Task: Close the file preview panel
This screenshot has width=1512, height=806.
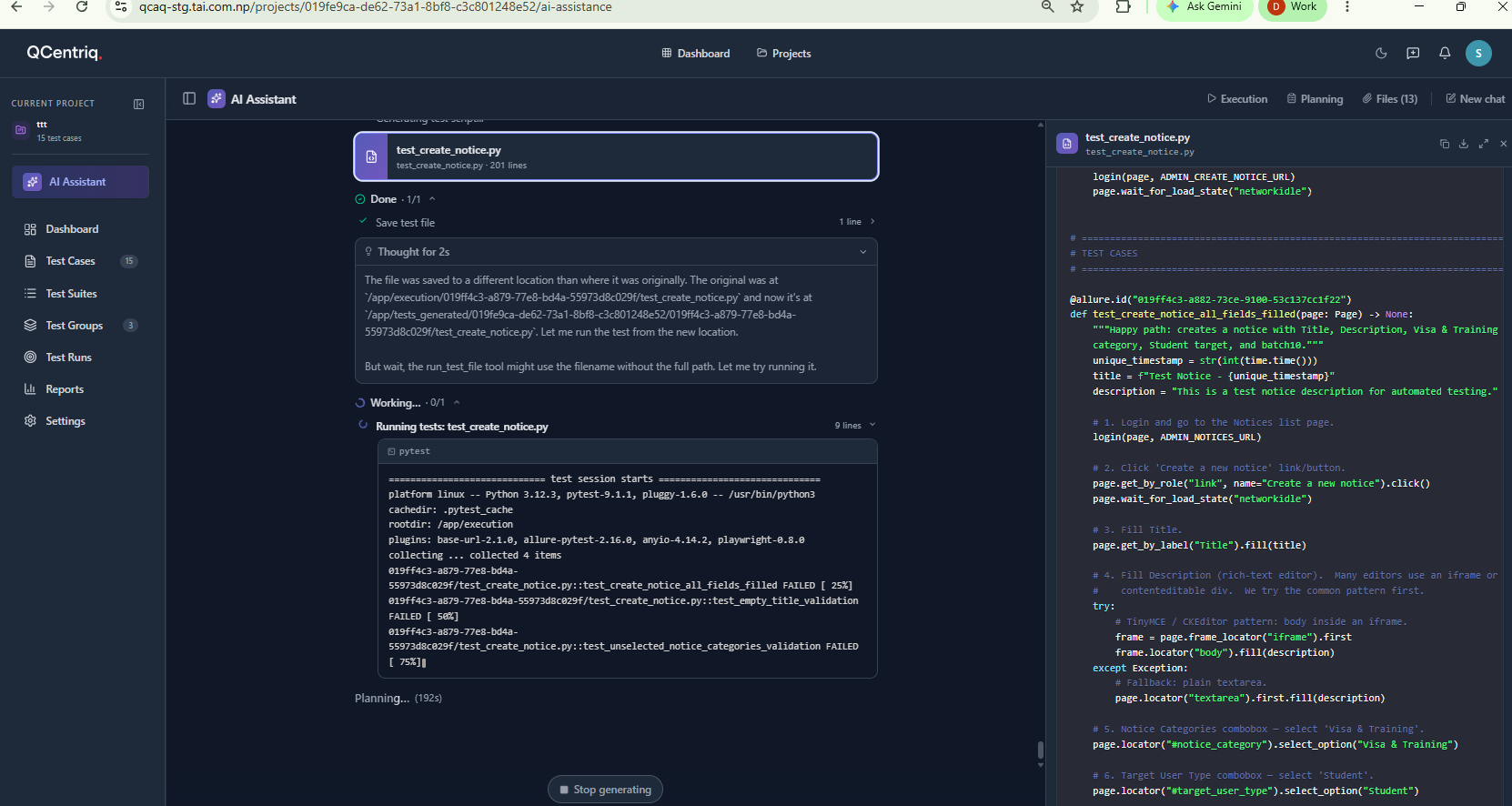Action: pyautogui.click(x=1503, y=144)
